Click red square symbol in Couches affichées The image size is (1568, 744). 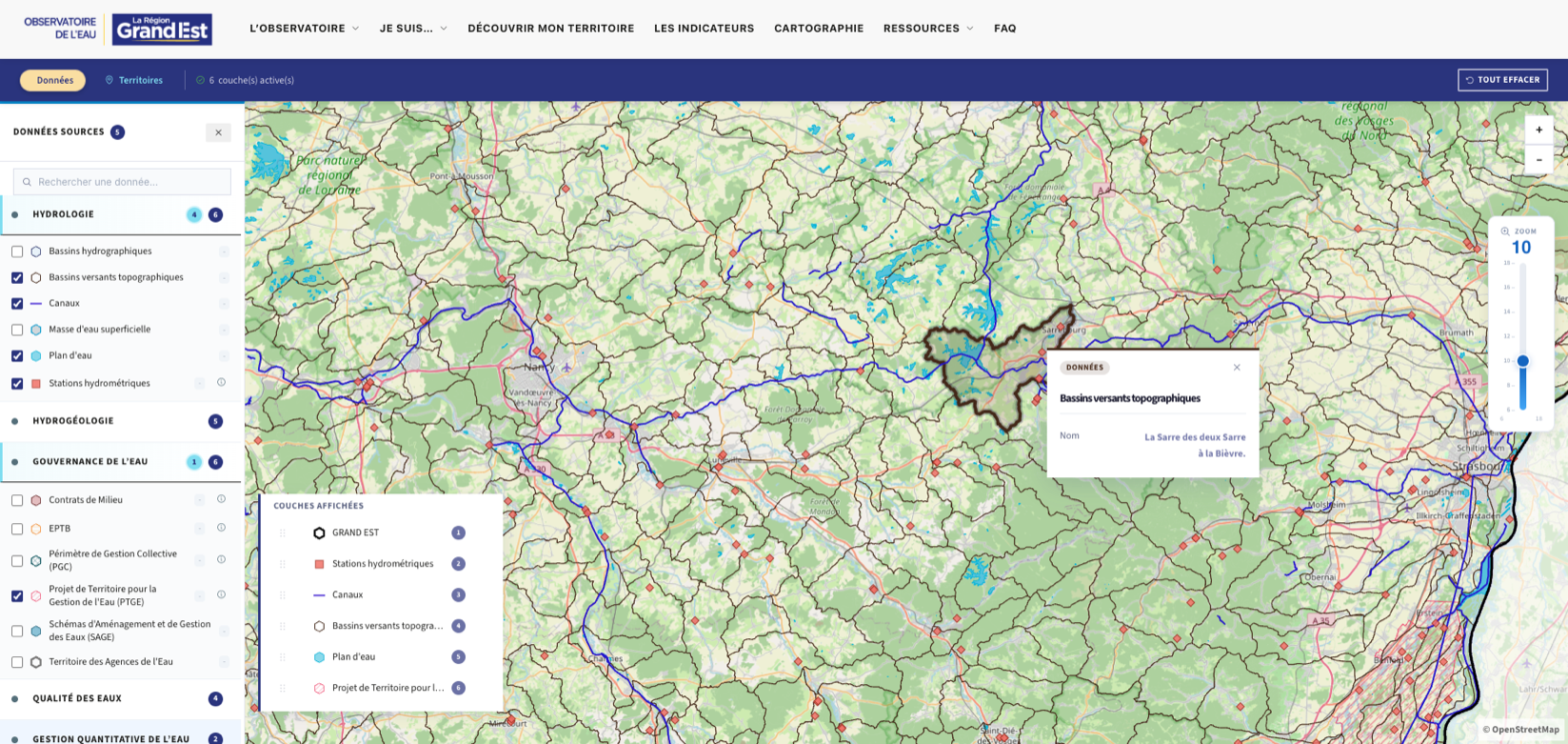coord(319,564)
